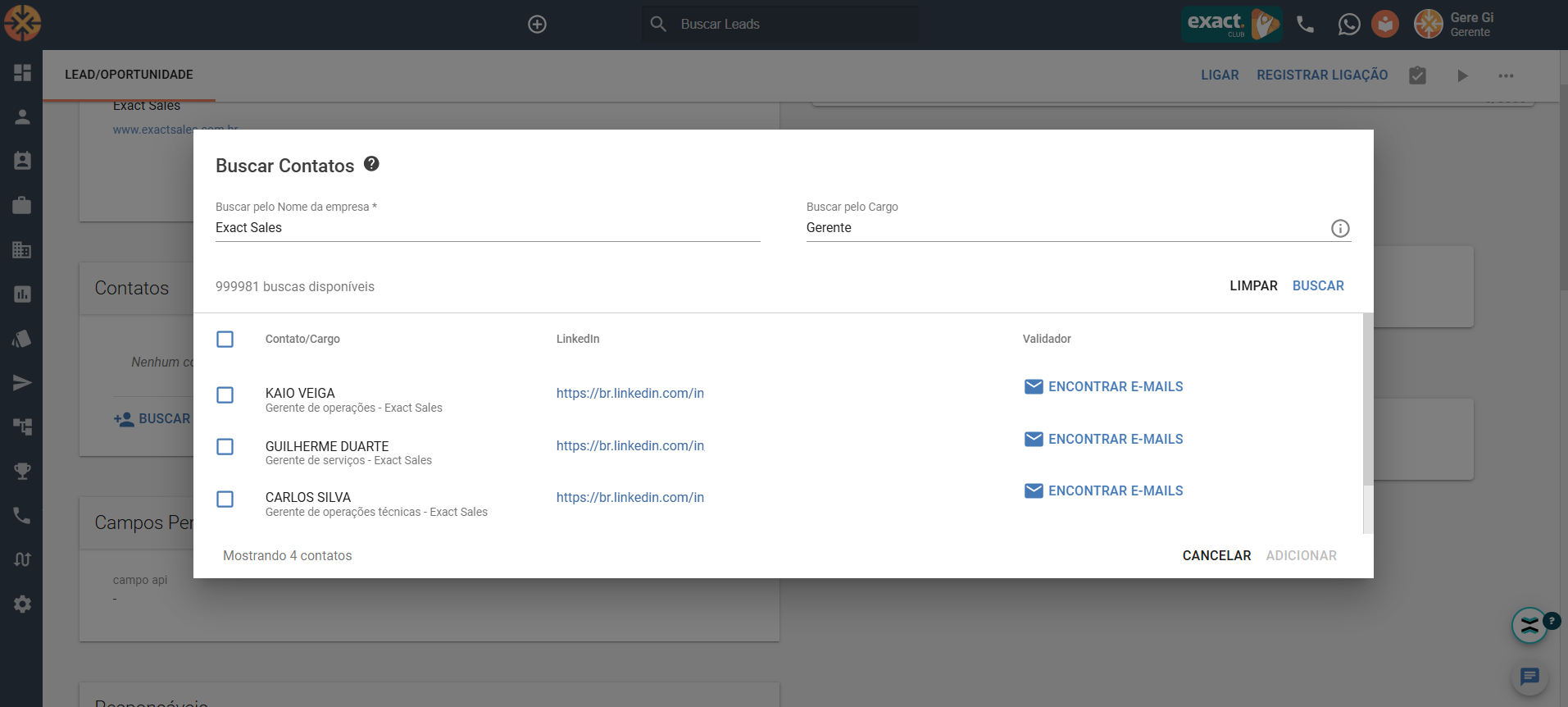1568x707 pixels.
Task: Click the LIMPAR button
Action: pos(1253,285)
